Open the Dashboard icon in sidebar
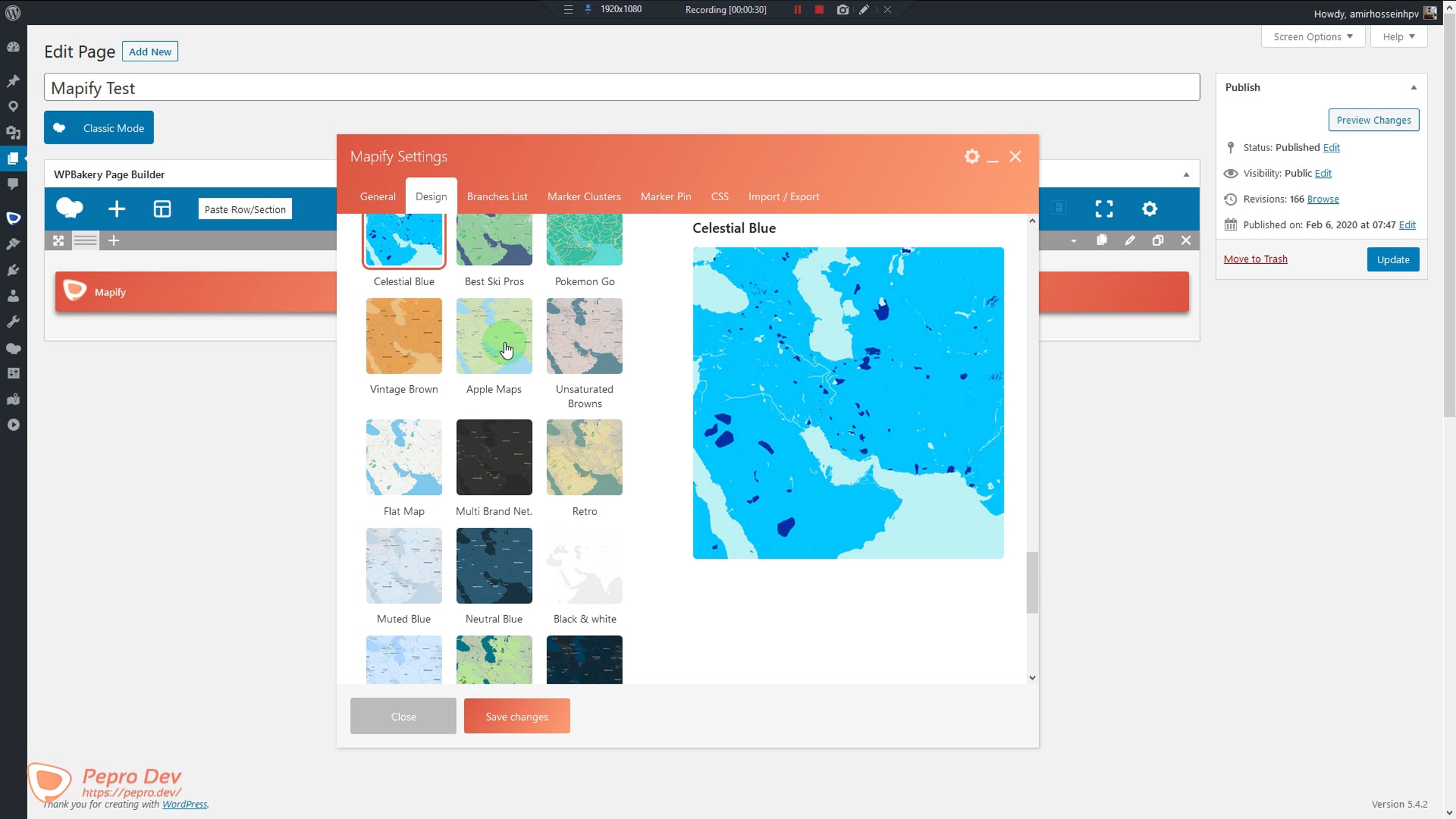 coord(13,47)
